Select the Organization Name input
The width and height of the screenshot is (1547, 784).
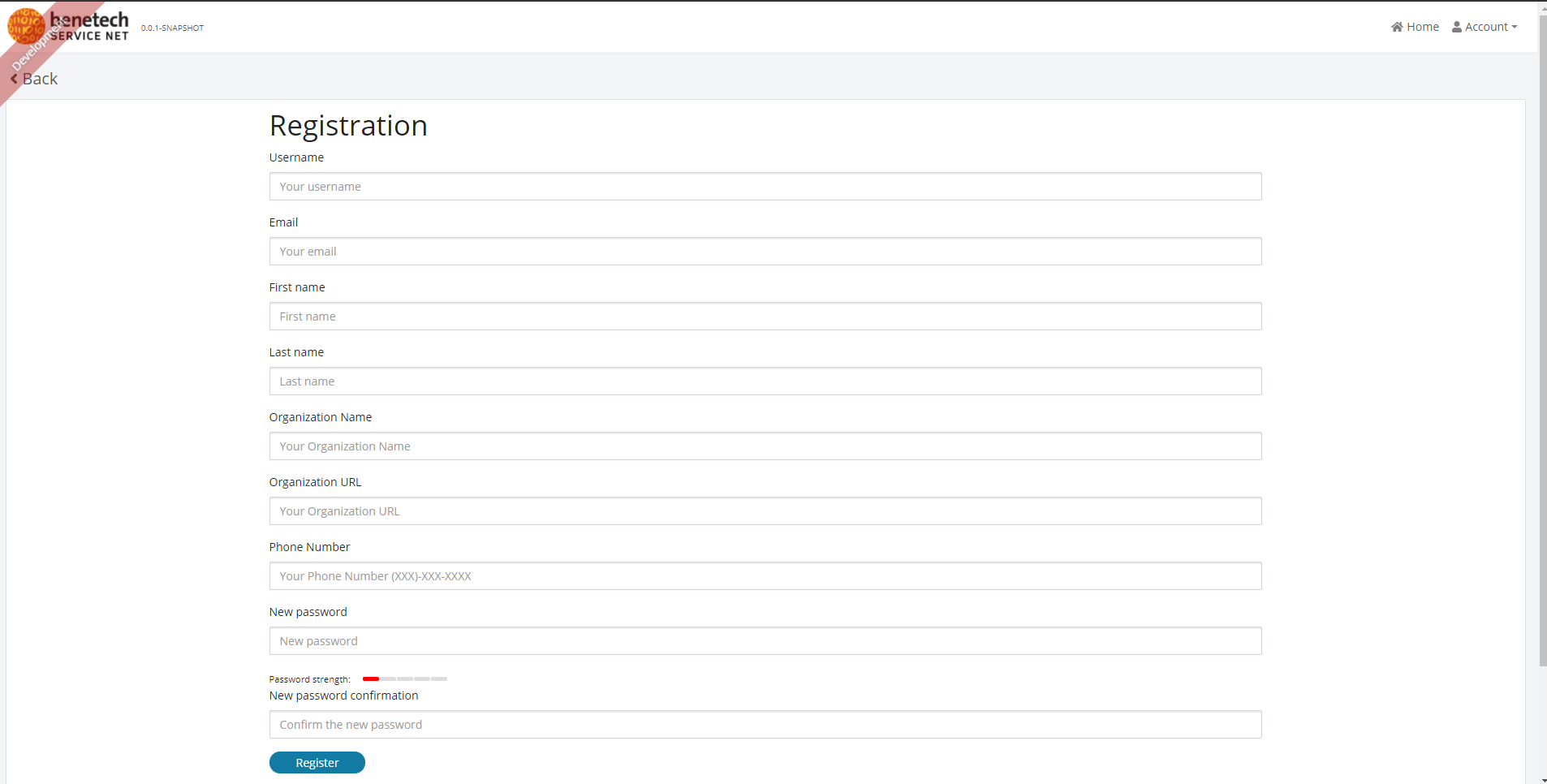(765, 446)
